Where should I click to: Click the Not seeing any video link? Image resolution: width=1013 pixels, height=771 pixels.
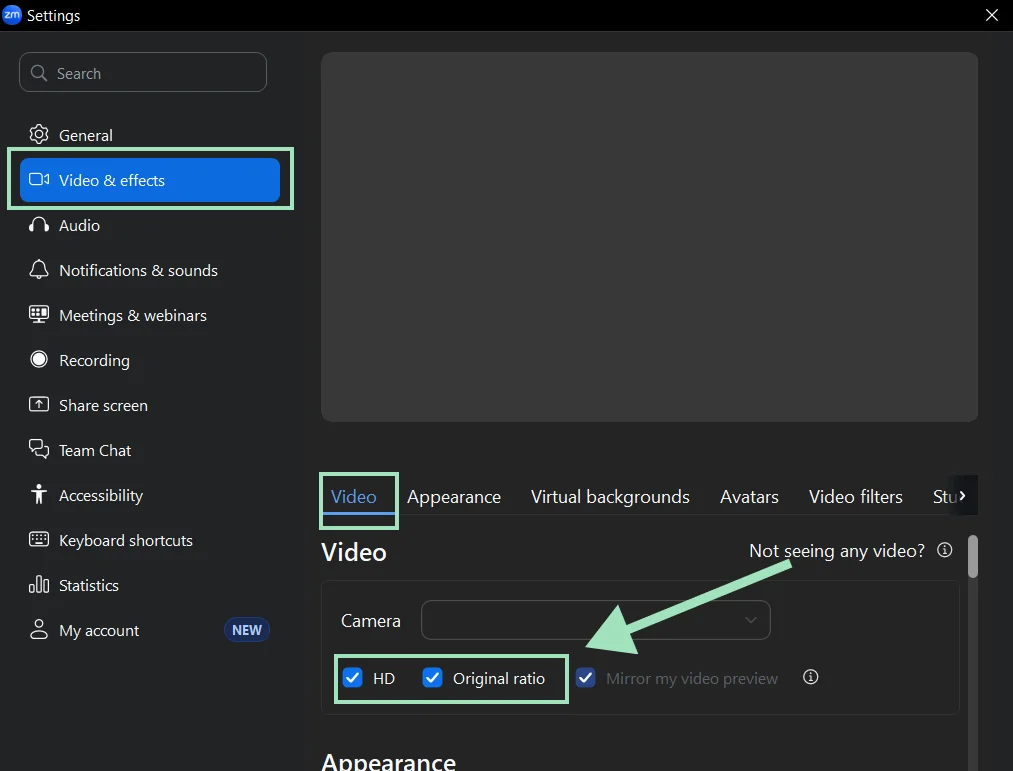pyautogui.click(x=836, y=550)
